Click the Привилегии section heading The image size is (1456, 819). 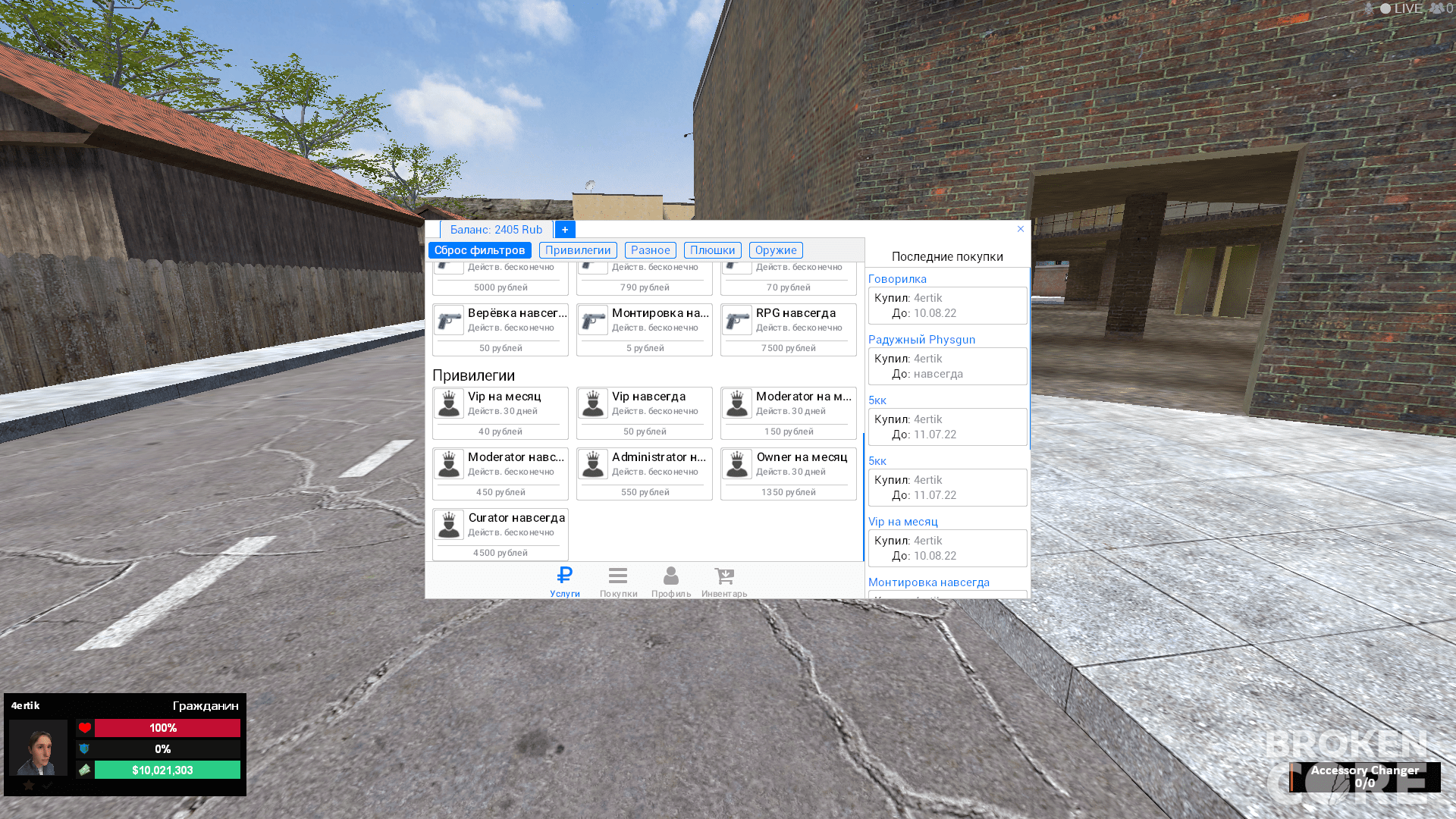[473, 375]
